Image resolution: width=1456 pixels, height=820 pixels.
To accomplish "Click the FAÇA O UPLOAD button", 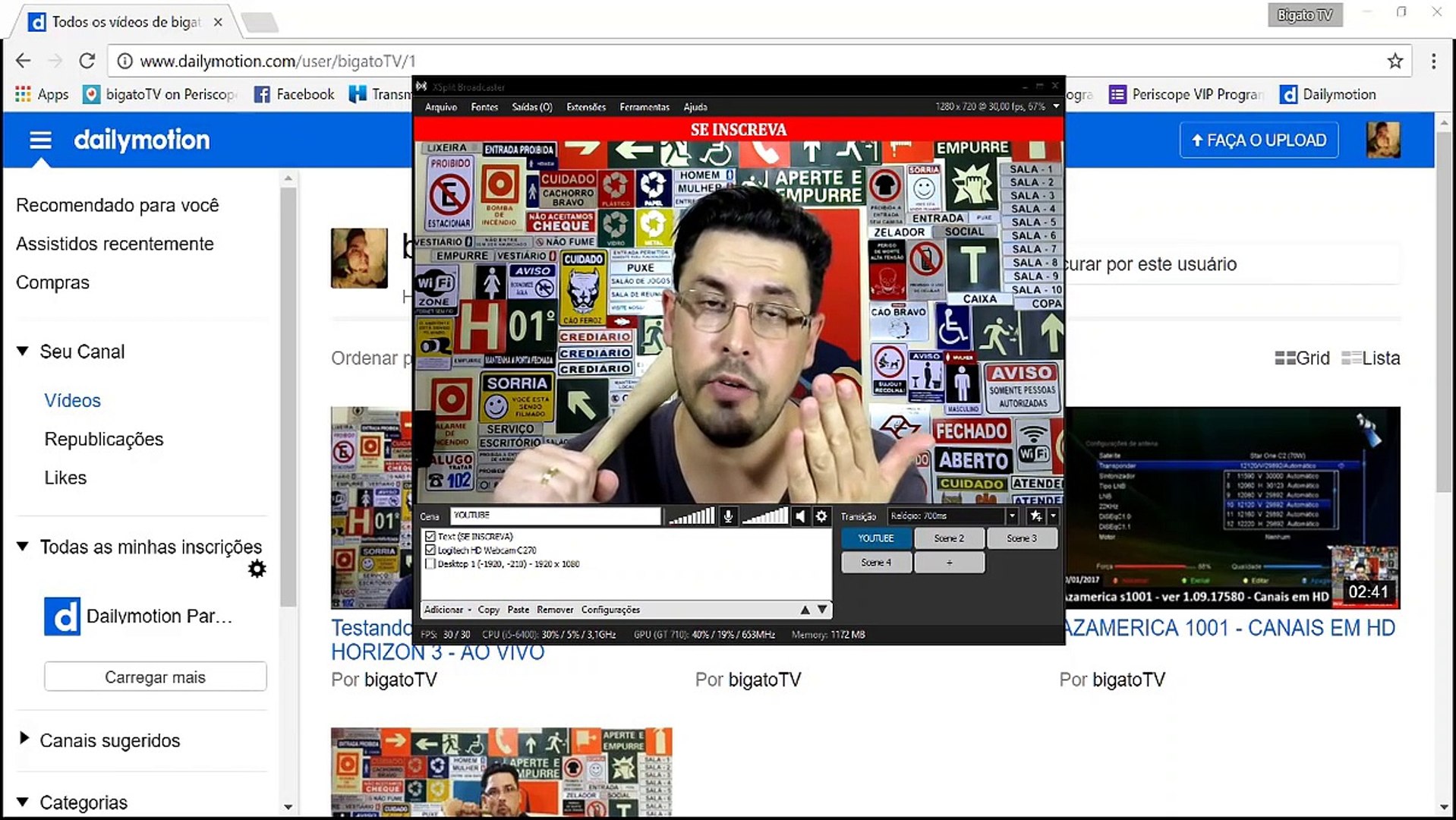I will pos(1259,140).
